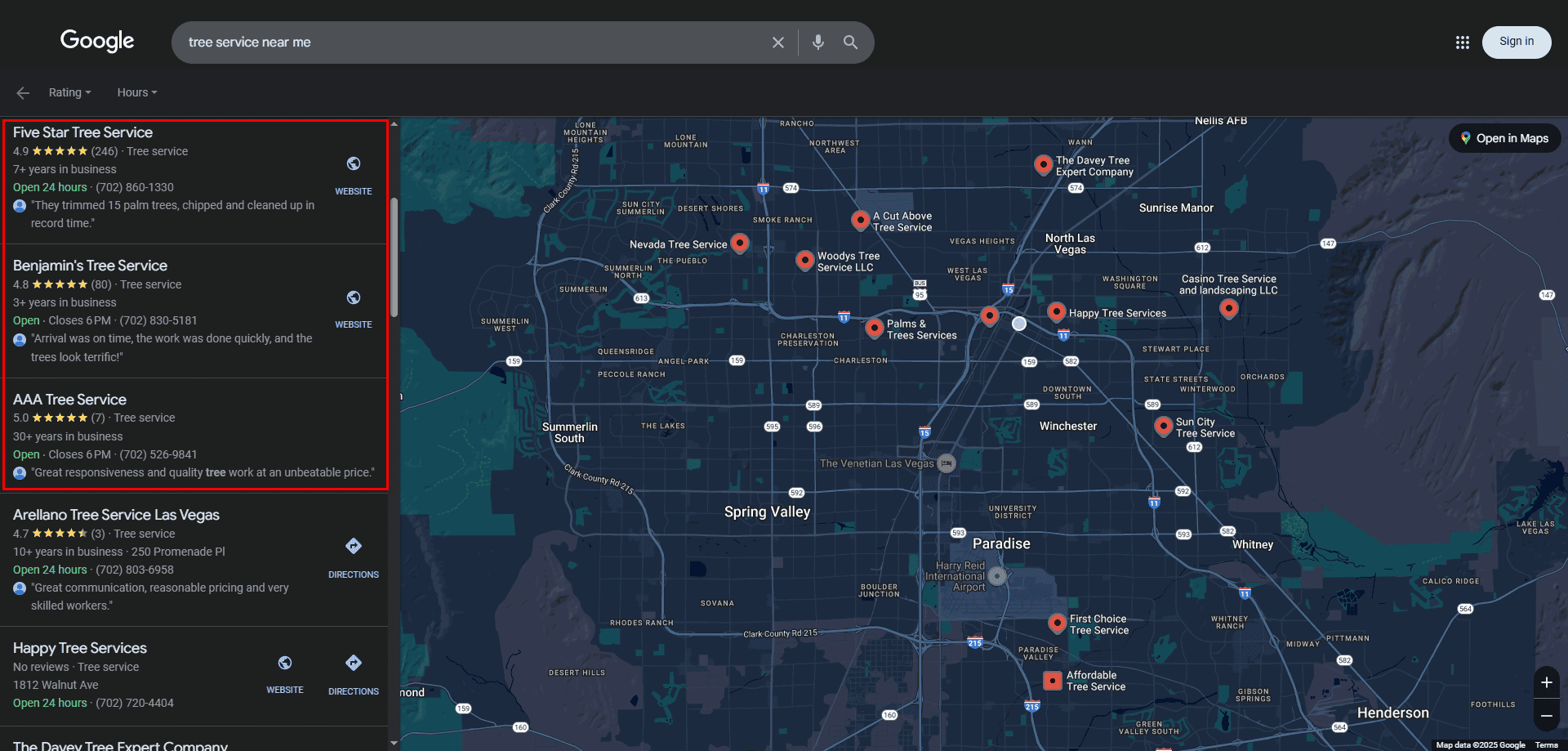This screenshot has width=1568, height=751.
Task: Open the Google apps grid
Action: [x=1462, y=42]
